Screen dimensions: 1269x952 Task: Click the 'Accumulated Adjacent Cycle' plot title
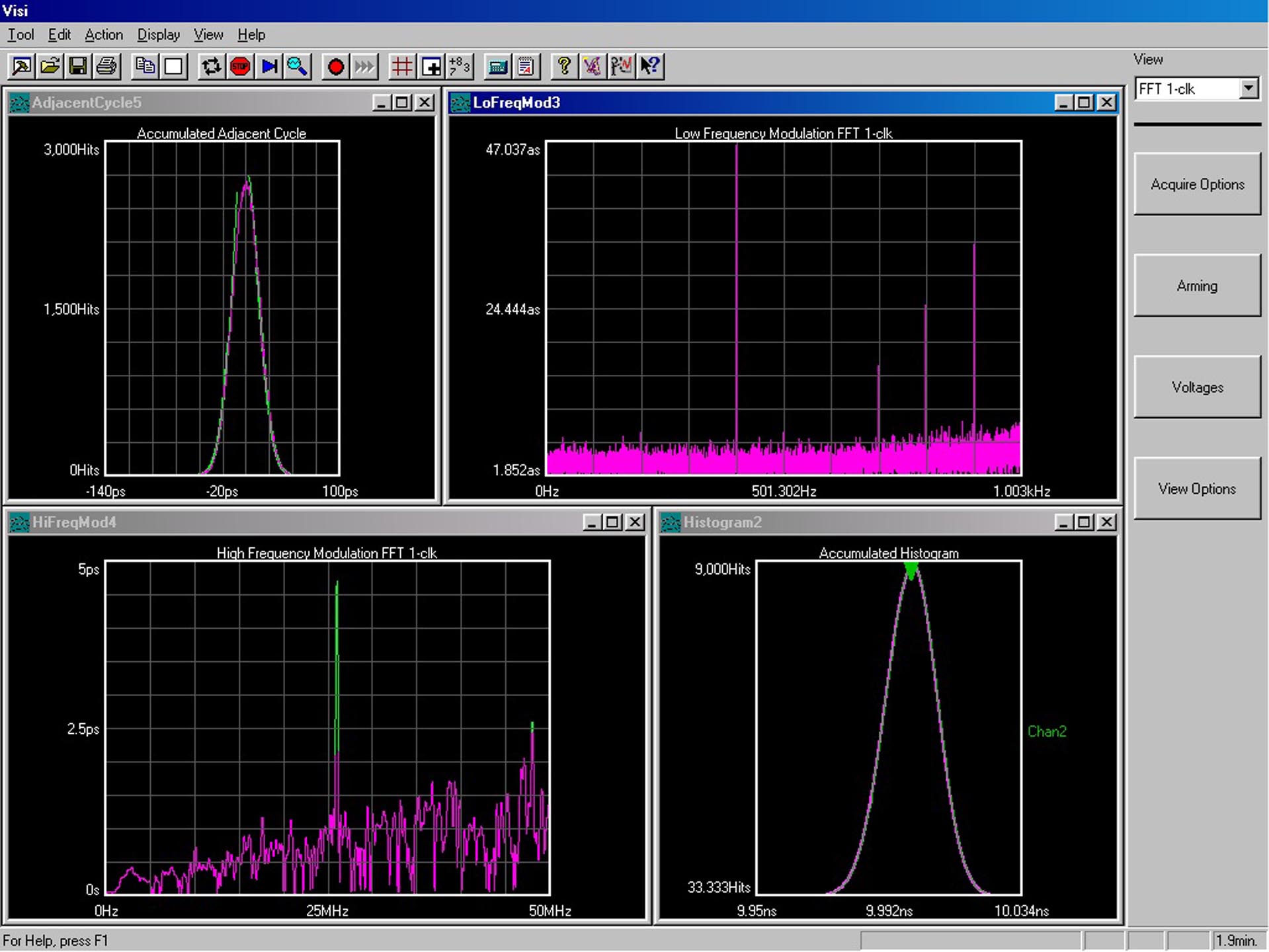(x=222, y=133)
